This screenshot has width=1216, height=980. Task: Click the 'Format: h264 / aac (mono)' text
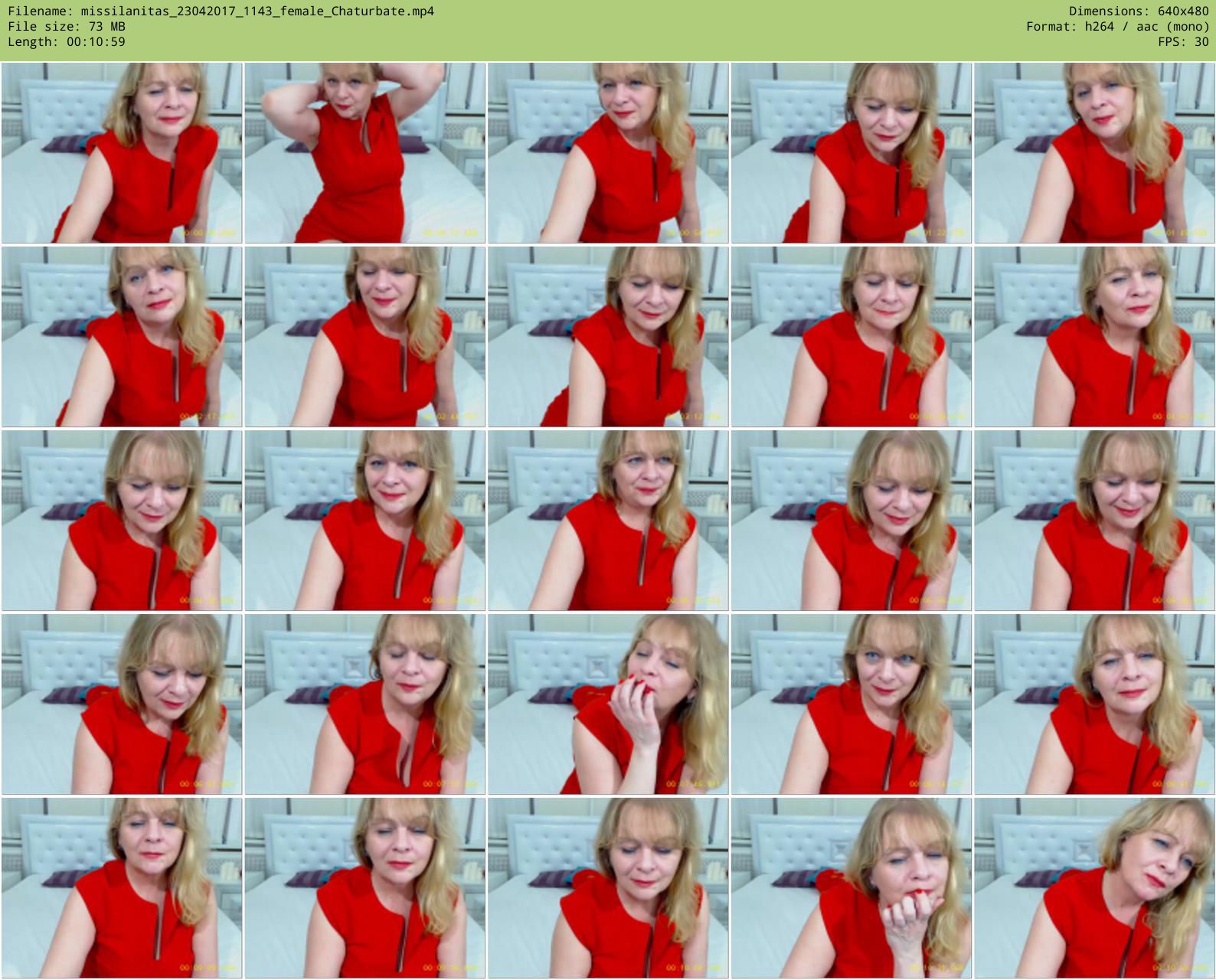[x=1117, y=27]
